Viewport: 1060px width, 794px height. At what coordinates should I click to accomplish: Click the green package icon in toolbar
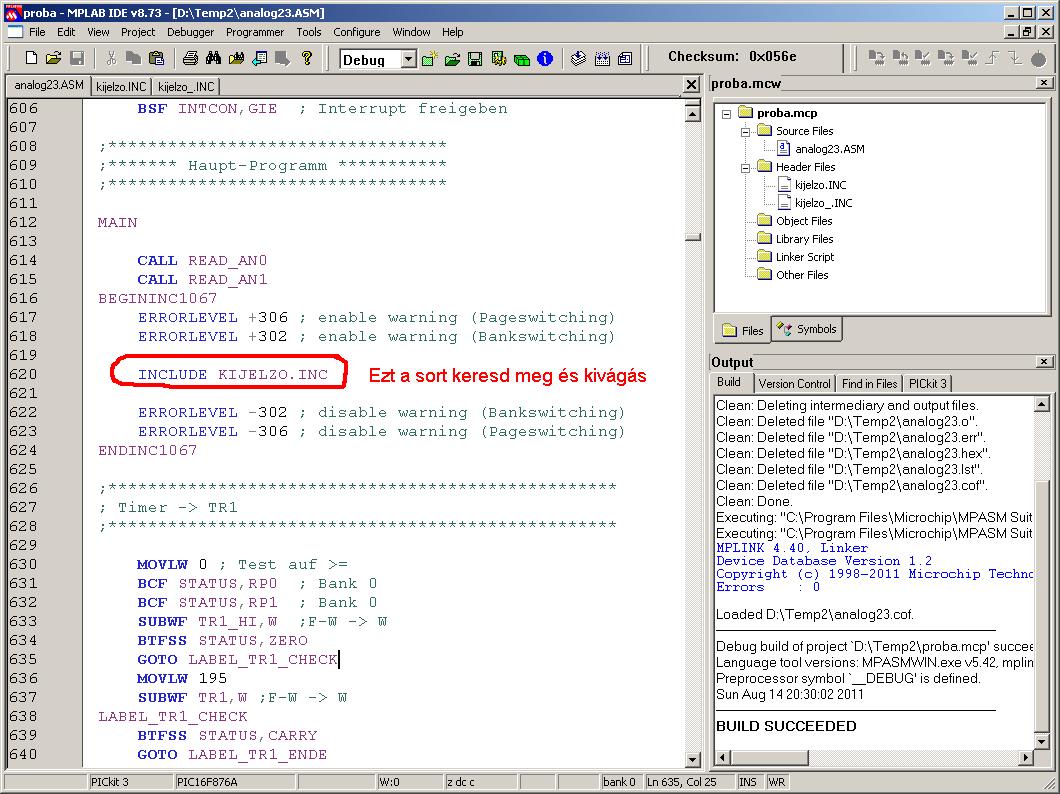click(x=522, y=59)
